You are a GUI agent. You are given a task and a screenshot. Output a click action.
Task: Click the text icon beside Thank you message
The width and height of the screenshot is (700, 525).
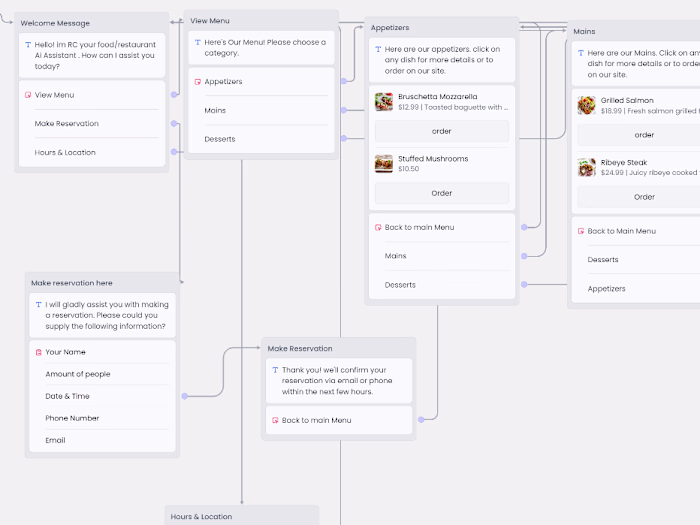275,370
